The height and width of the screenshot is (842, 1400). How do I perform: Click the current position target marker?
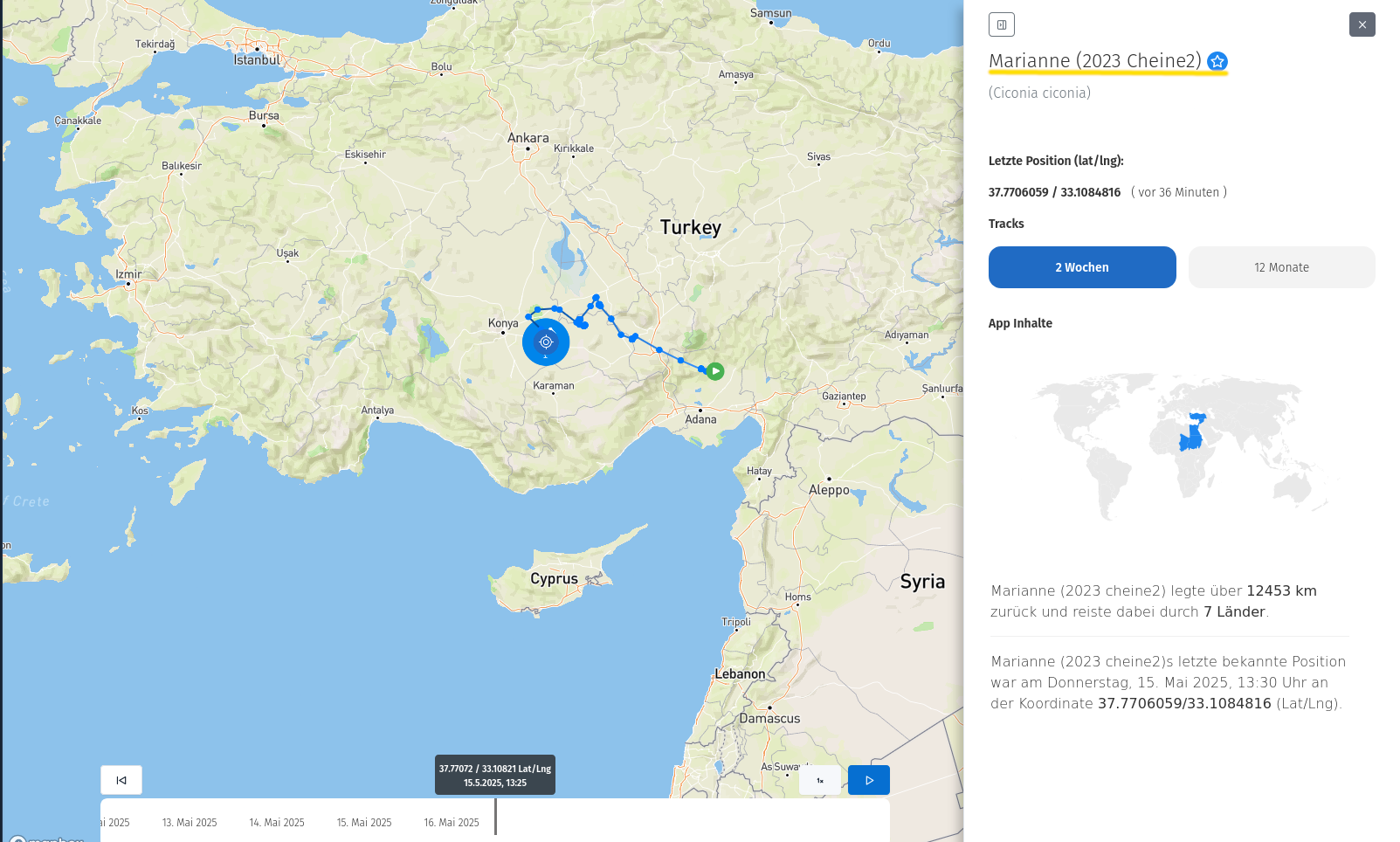546,342
